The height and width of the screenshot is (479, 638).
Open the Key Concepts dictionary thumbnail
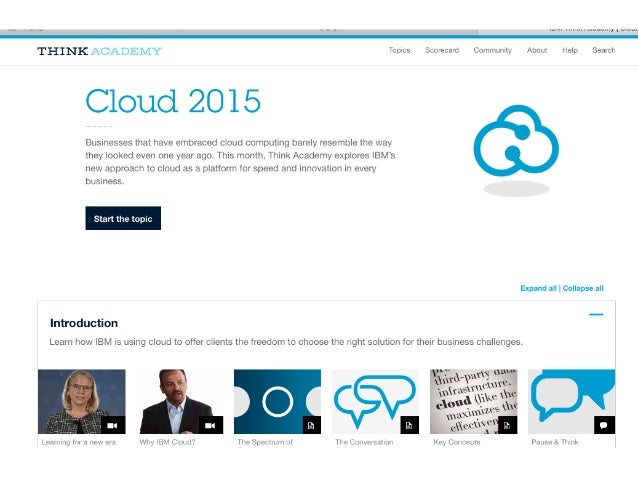[474, 401]
